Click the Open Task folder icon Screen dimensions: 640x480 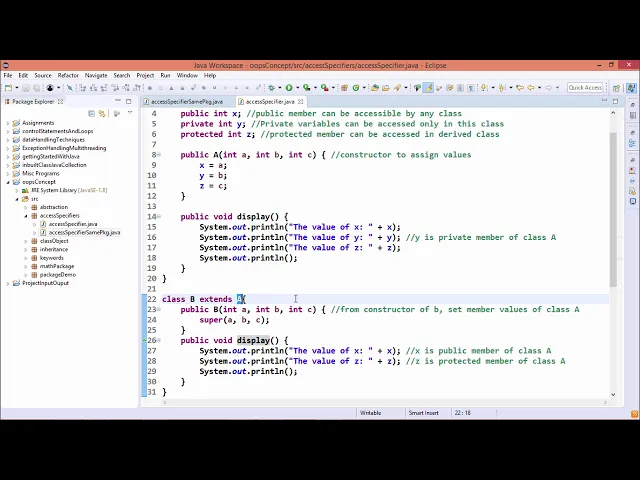coord(386,88)
